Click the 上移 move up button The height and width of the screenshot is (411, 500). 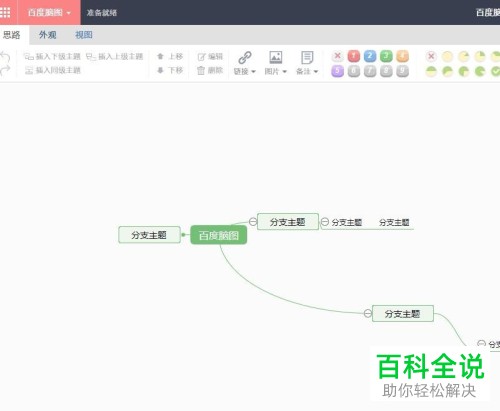coord(170,56)
